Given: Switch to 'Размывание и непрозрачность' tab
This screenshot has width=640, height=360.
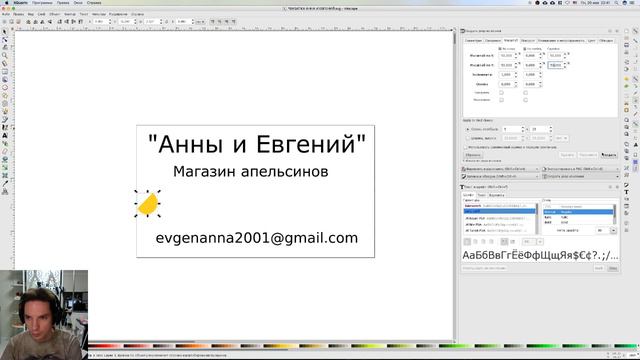Looking at the screenshot, I should pos(561,40).
